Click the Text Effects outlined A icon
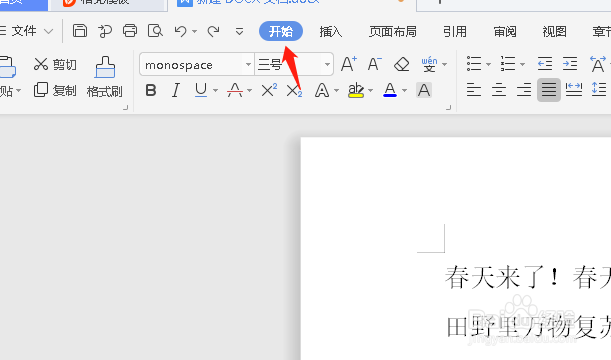This screenshot has width=611, height=360. [x=321, y=90]
